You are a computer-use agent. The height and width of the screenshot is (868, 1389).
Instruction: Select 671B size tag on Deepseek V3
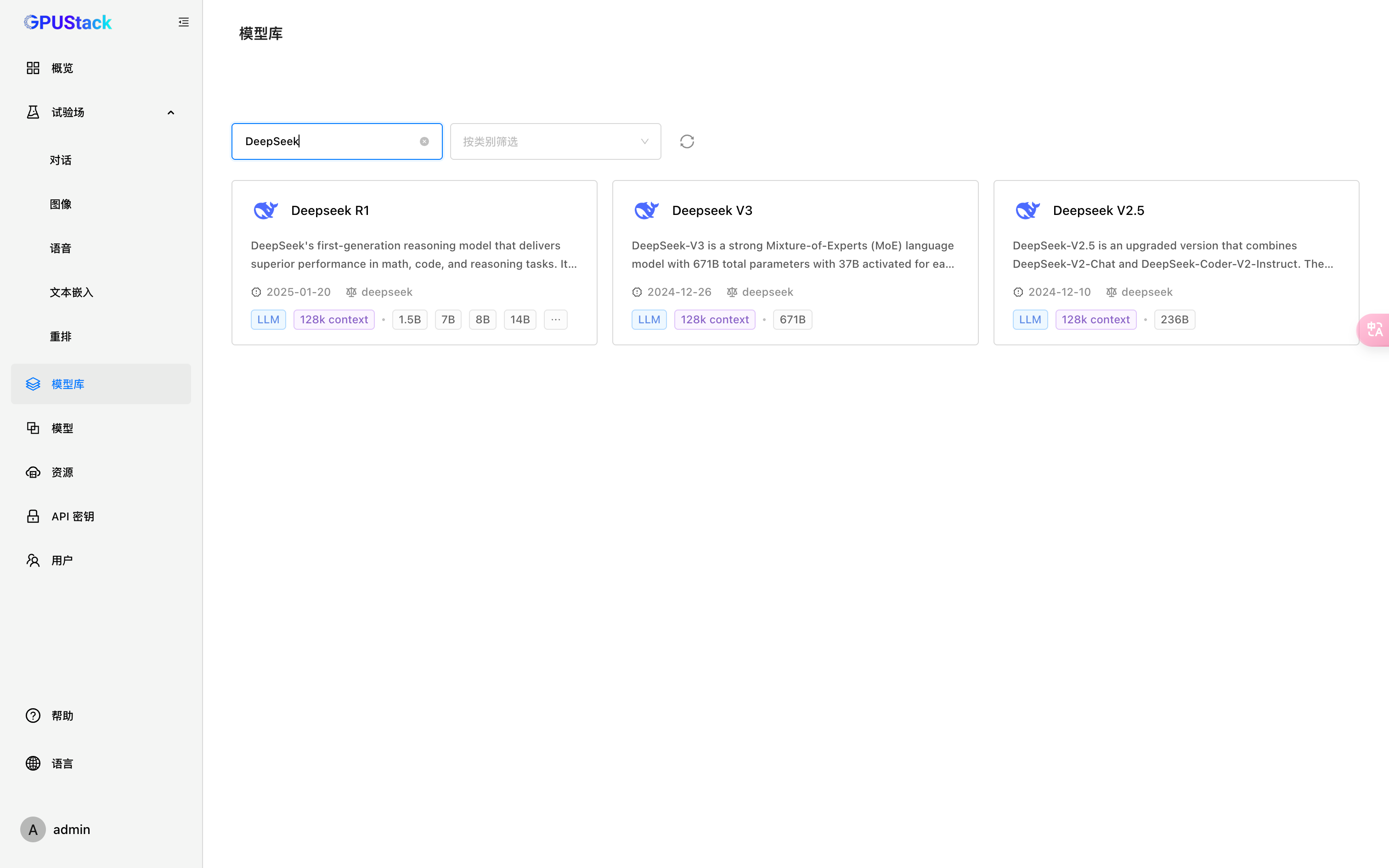tap(793, 320)
